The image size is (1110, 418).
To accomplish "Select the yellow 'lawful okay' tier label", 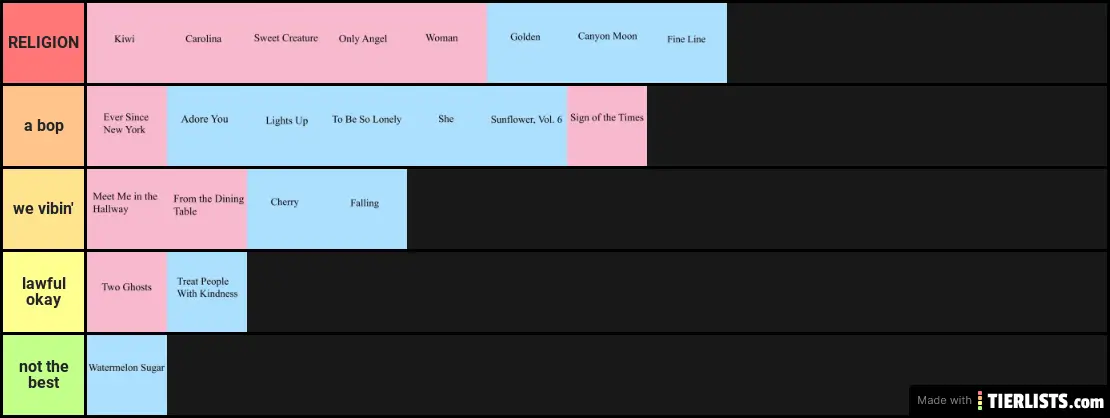I will pyautogui.click(x=43, y=292).
